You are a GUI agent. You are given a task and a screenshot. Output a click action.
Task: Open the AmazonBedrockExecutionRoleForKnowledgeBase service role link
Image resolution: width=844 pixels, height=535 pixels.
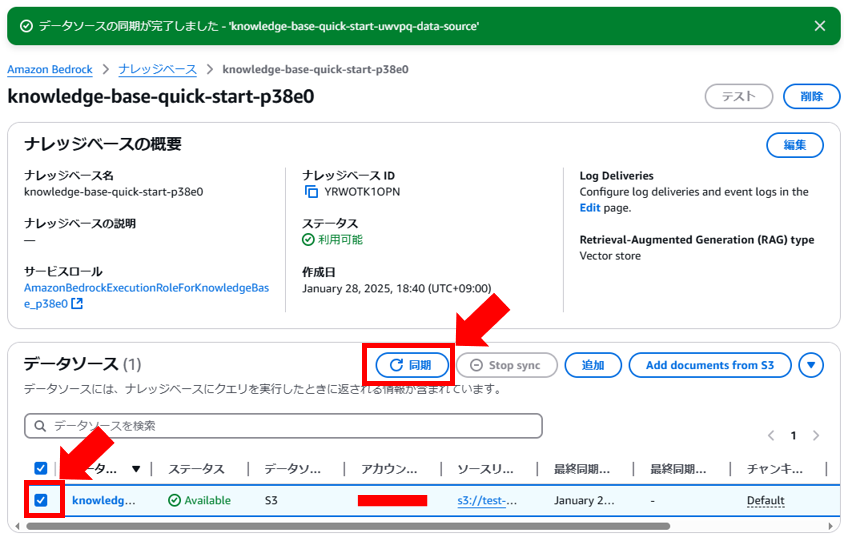(146, 295)
